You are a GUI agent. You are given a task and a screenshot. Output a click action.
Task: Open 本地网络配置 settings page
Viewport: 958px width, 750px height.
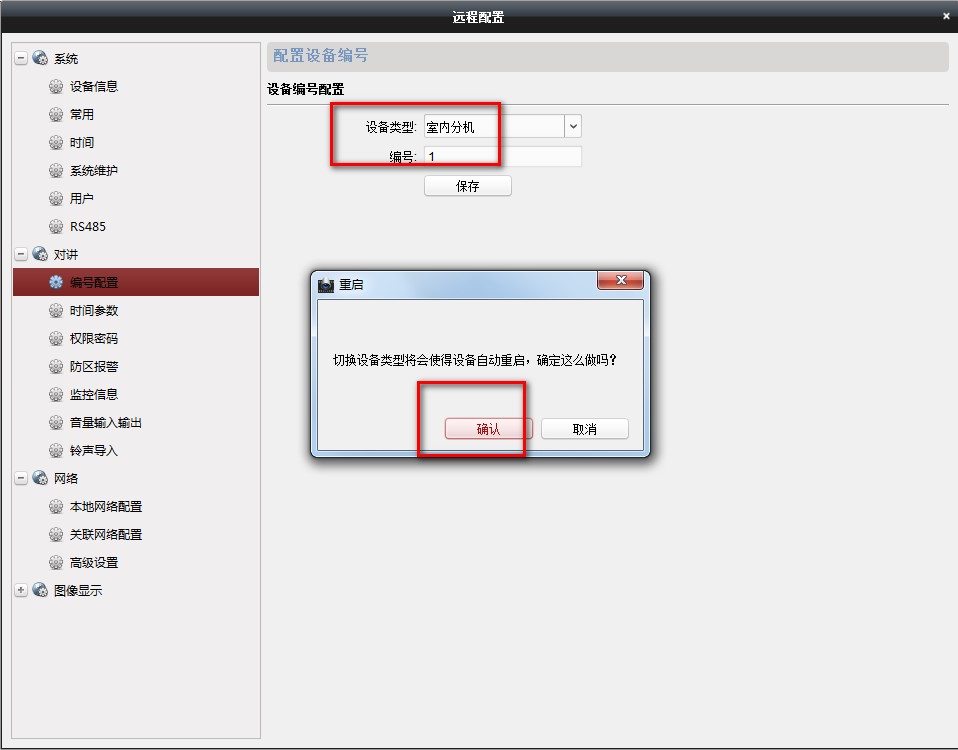coord(106,507)
